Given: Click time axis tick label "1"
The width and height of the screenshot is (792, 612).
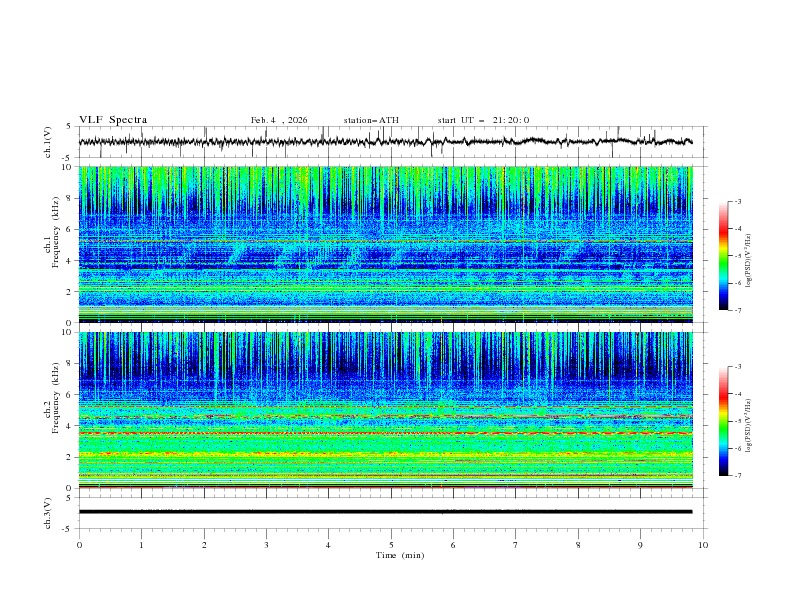Looking at the screenshot, I should click(x=142, y=545).
